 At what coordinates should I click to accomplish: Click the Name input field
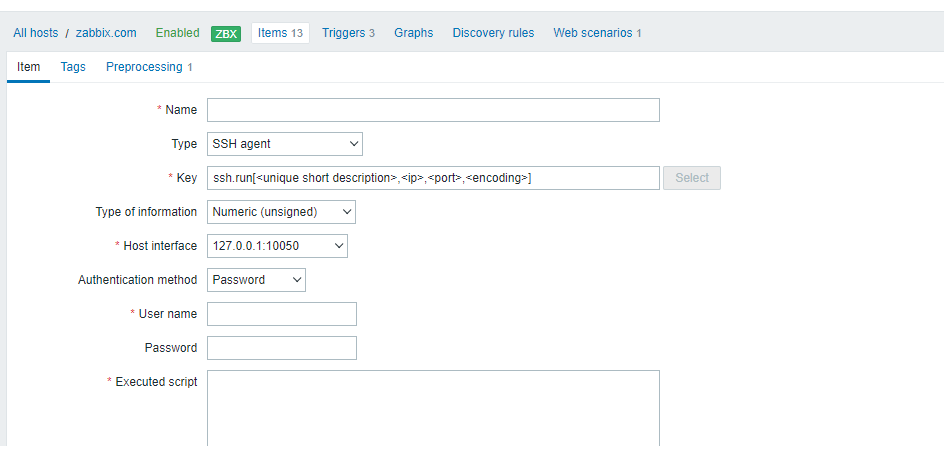(x=433, y=110)
